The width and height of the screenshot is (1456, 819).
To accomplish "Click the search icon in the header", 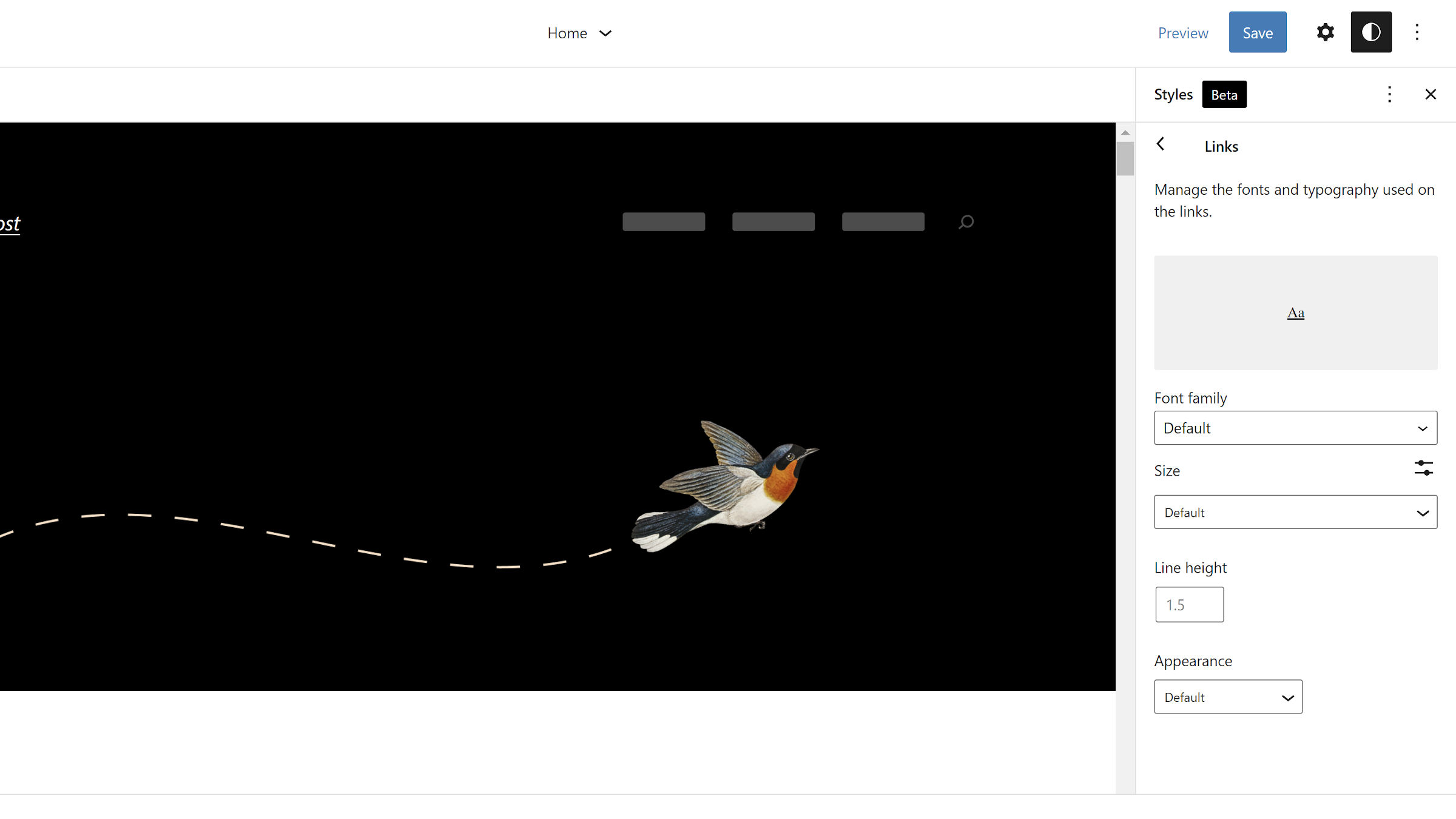I will 966,222.
